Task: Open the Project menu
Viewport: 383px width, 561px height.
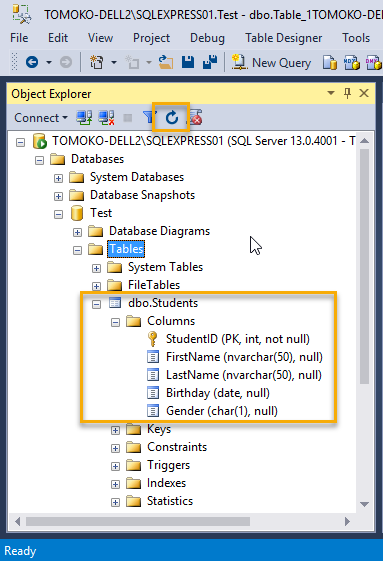Action: (151, 38)
